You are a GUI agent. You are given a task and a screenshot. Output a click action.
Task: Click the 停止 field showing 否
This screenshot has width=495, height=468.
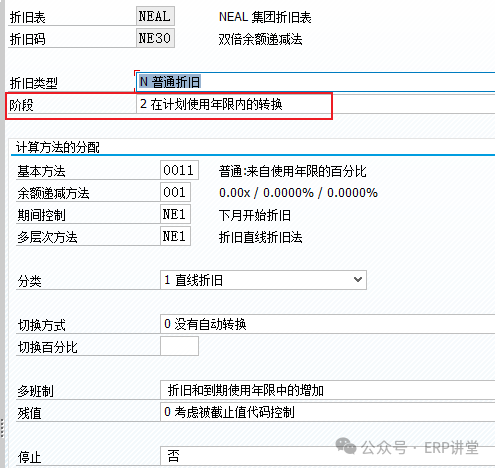328,456
